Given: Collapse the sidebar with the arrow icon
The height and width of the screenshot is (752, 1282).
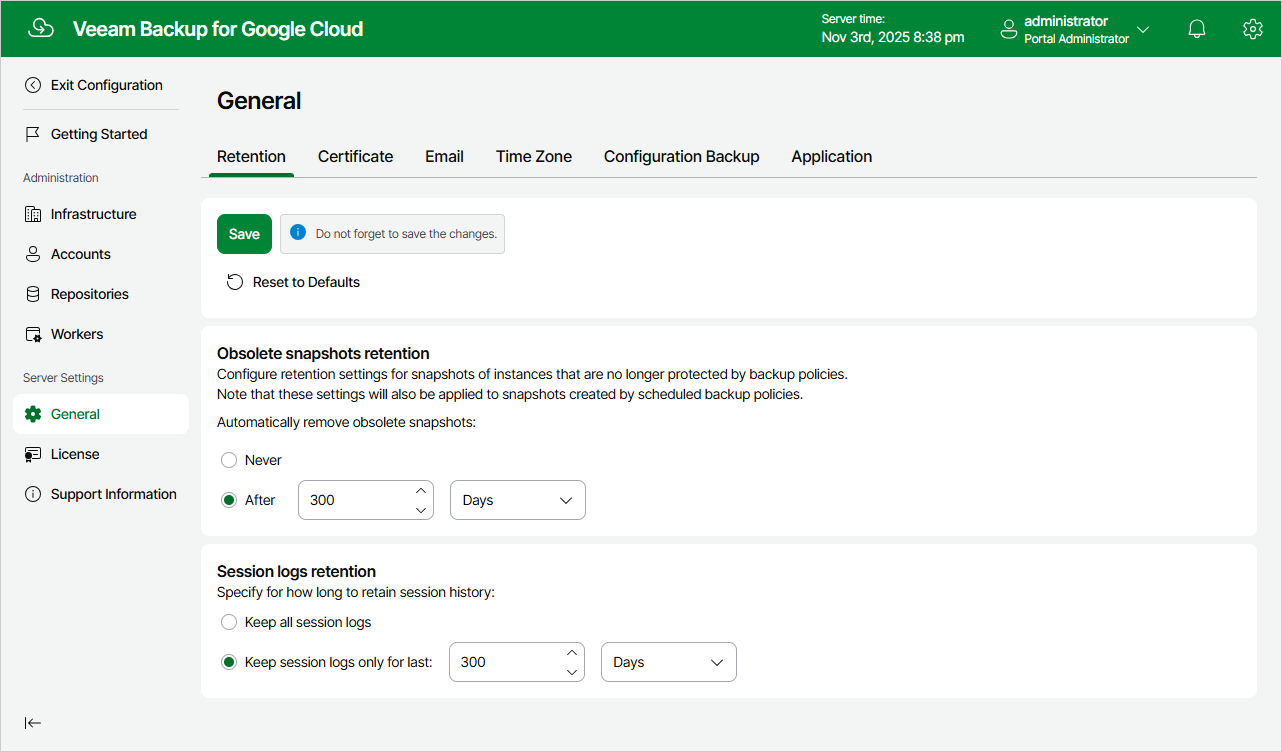Looking at the screenshot, I should pyautogui.click(x=33, y=723).
